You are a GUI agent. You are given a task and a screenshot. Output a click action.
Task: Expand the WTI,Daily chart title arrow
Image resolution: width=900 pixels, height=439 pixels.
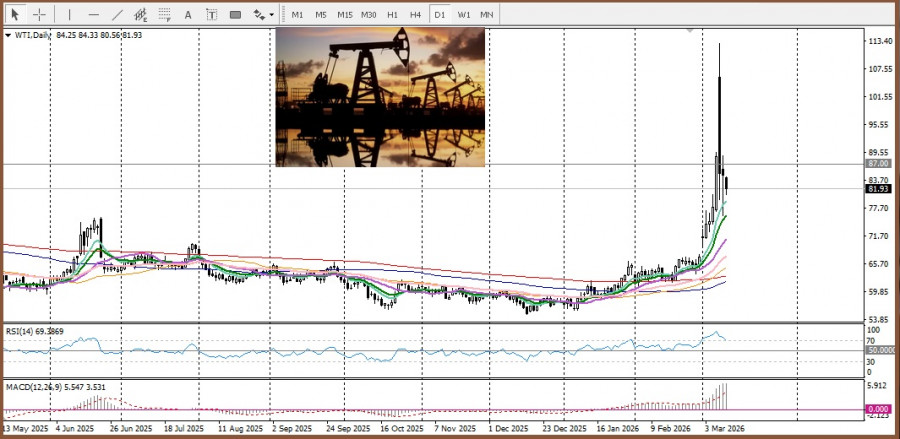click(x=8, y=35)
